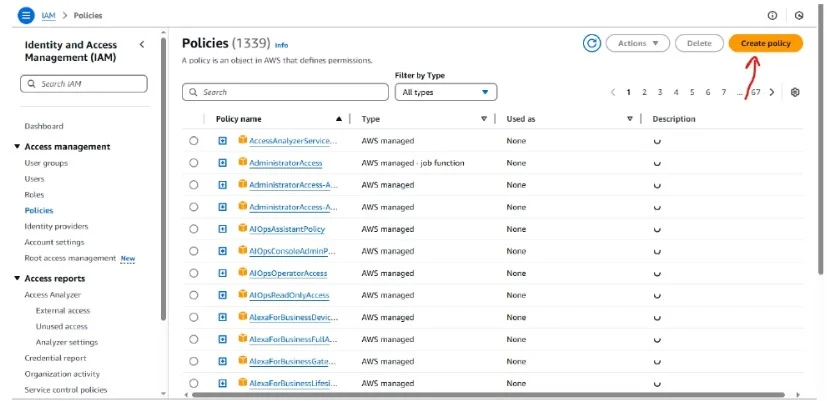Jump to page 7 of policies
Image resolution: width=833 pixels, height=401 pixels.
point(724,92)
